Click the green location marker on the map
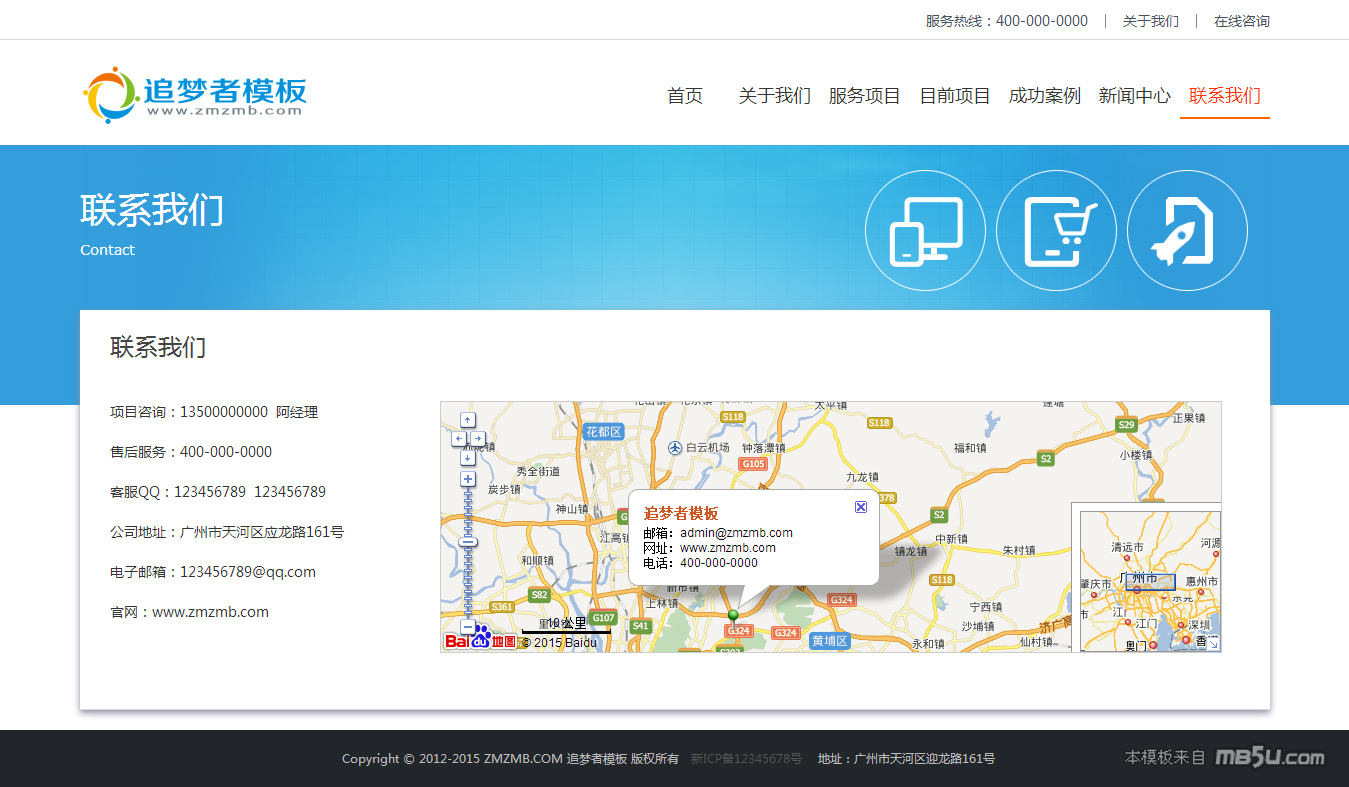The image size is (1349, 787). coord(733,615)
